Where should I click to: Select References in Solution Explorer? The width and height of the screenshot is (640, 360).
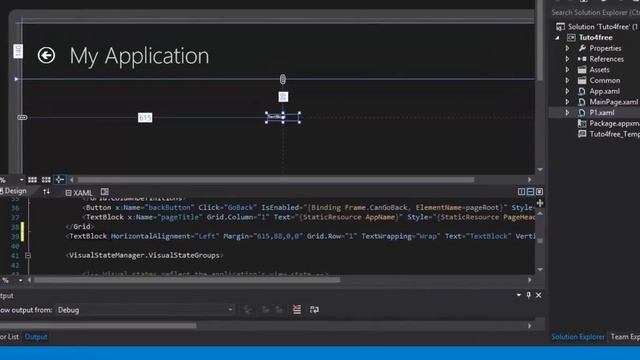point(606,59)
